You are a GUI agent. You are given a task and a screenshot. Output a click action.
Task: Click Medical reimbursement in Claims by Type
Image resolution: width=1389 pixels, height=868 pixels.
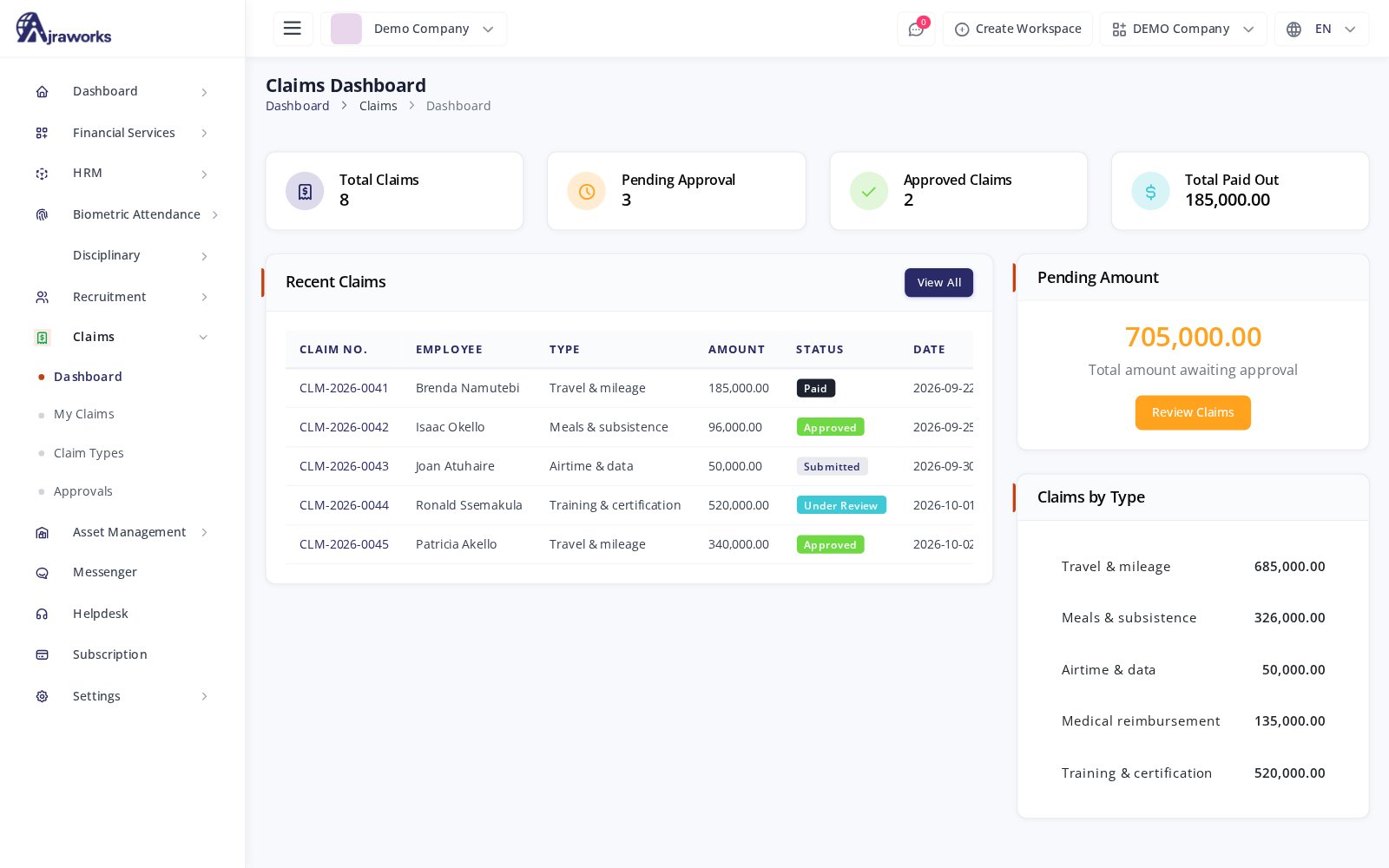pos(1141,721)
